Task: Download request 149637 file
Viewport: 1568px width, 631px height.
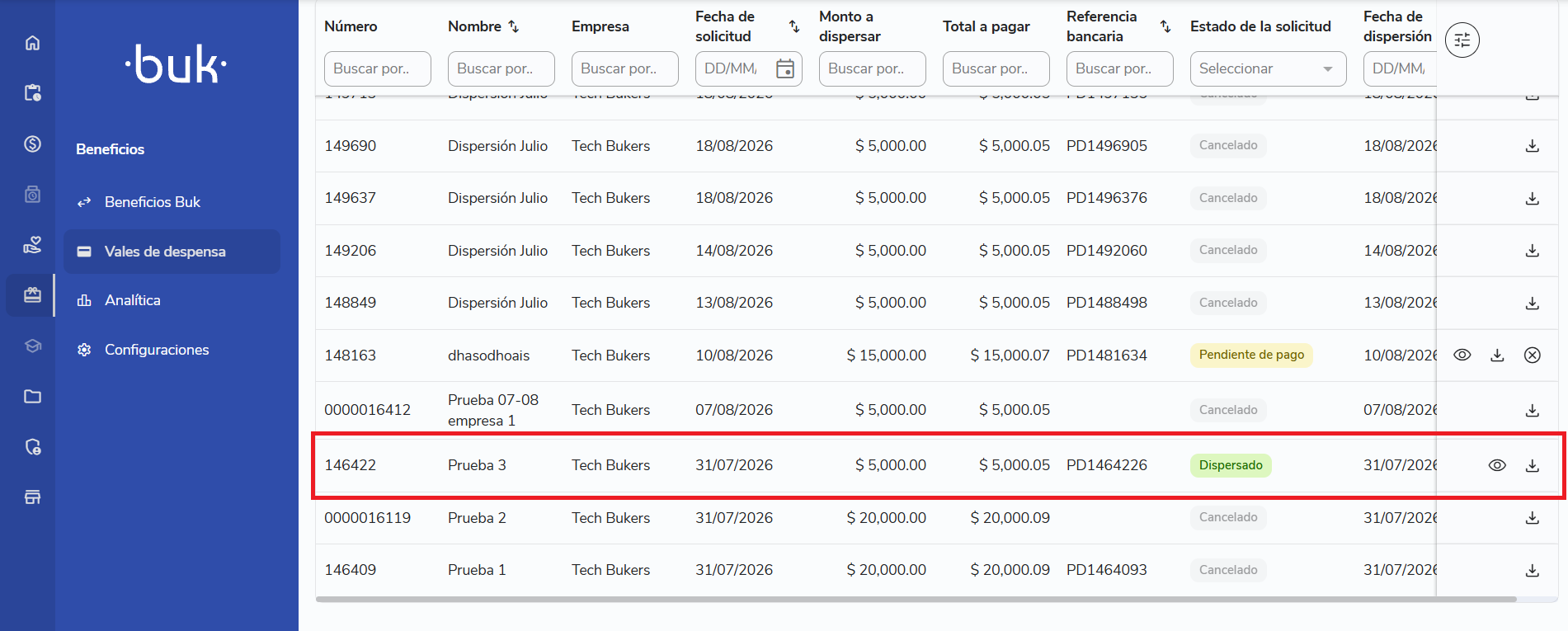Action: [x=1533, y=199]
